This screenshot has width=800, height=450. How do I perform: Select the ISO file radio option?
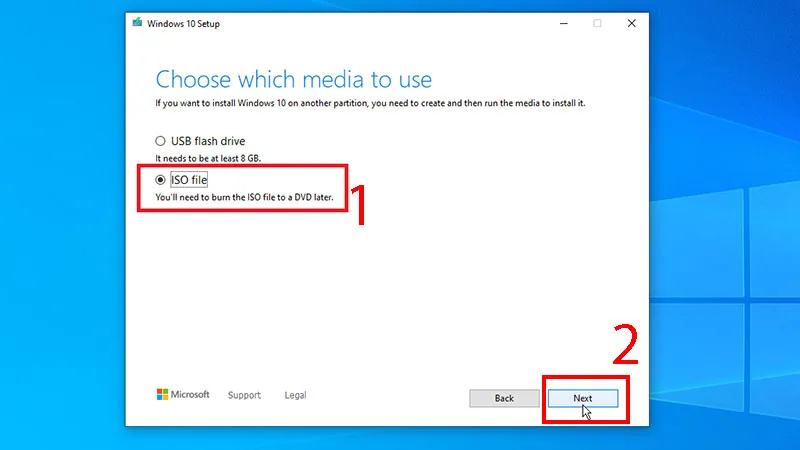click(160, 180)
